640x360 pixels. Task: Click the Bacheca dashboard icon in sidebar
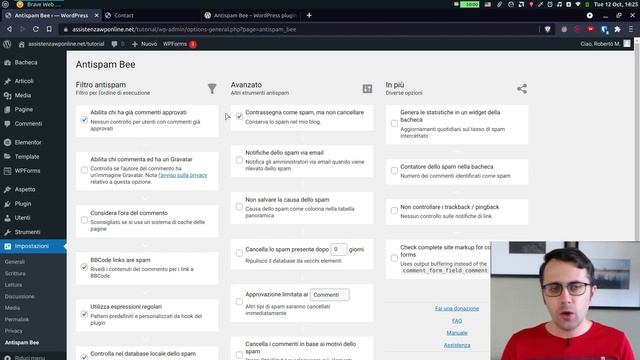click(7, 62)
